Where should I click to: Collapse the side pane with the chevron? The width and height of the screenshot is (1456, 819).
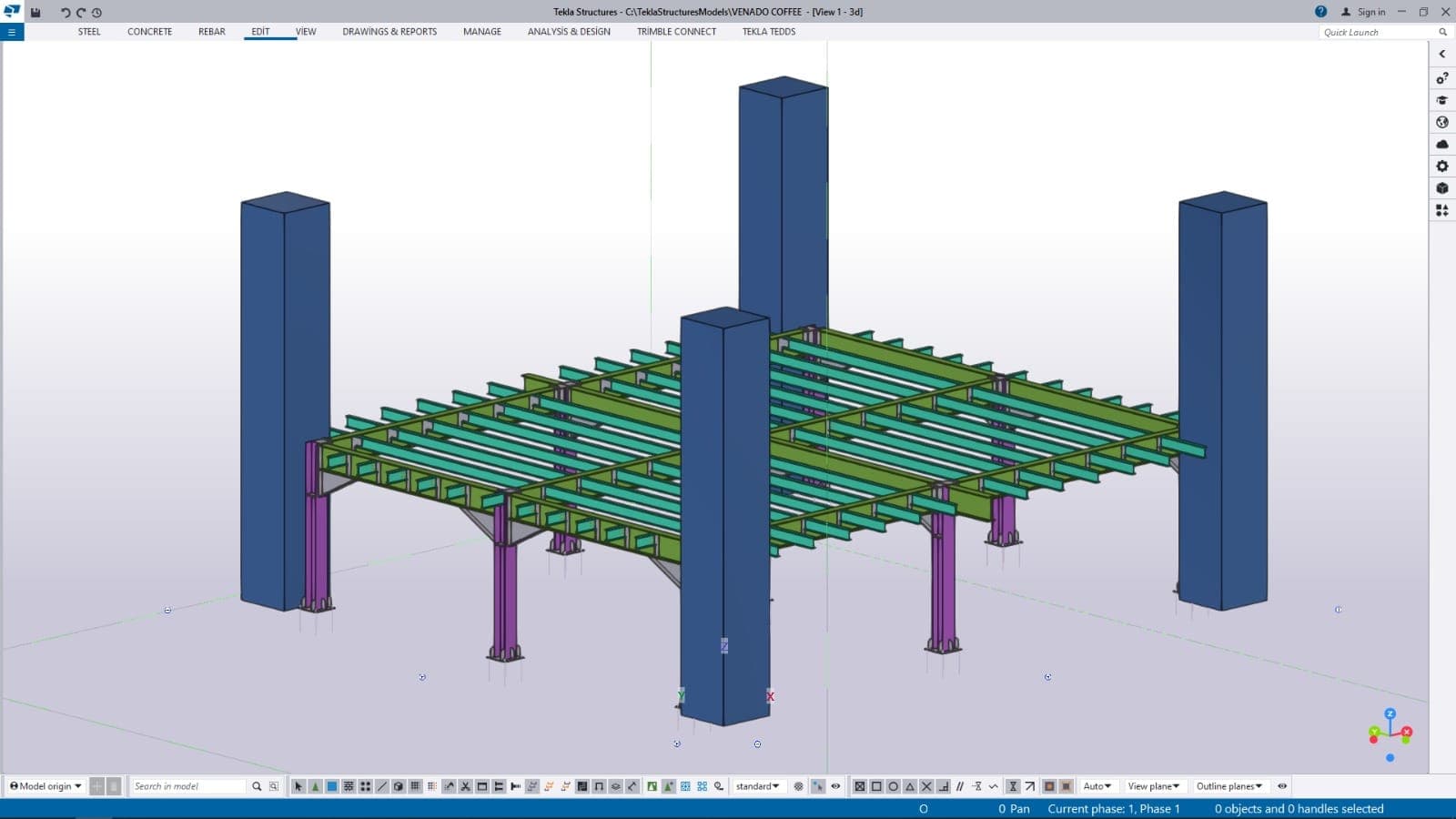pos(1441,54)
